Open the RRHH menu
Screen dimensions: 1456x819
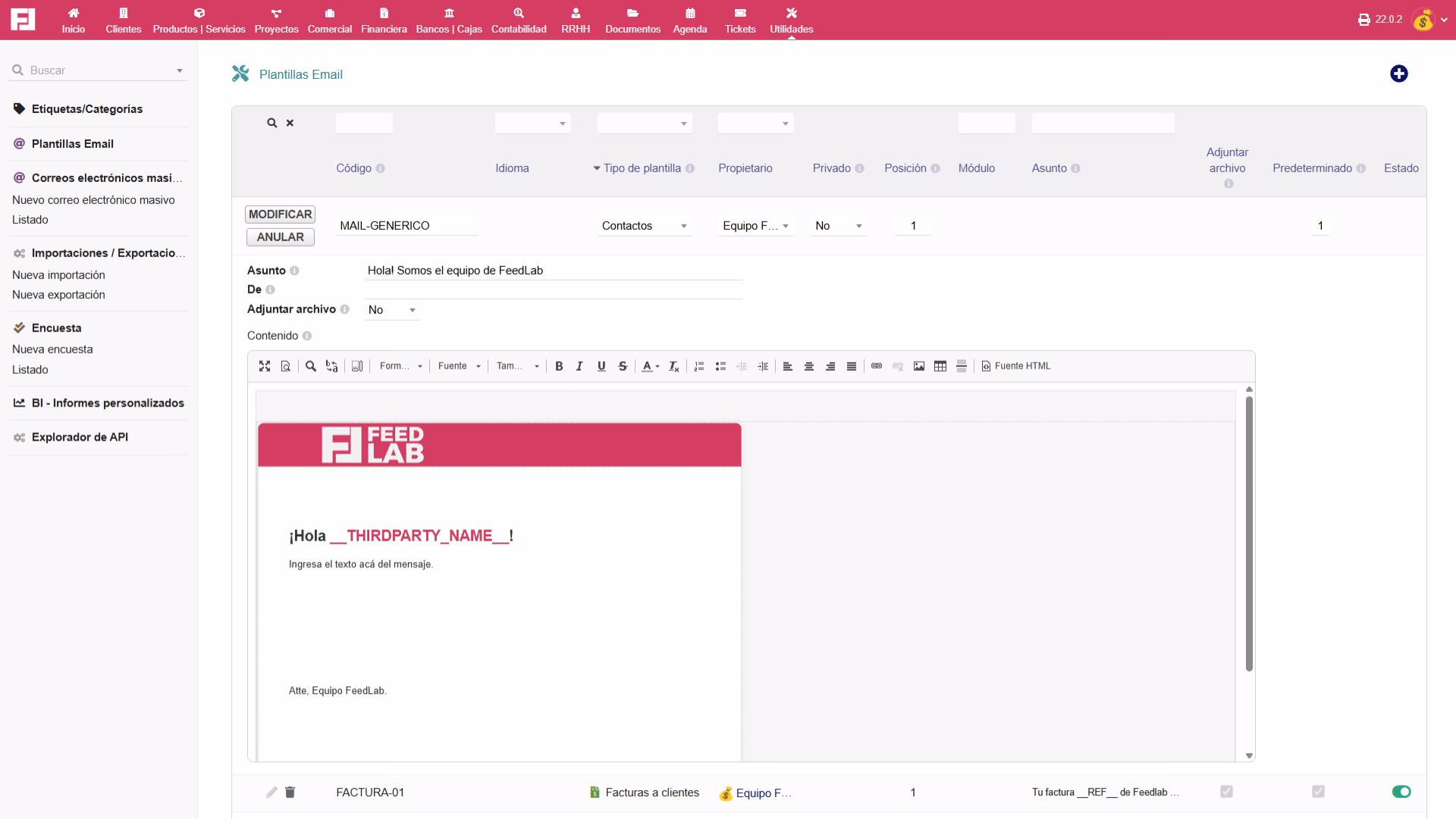576,20
